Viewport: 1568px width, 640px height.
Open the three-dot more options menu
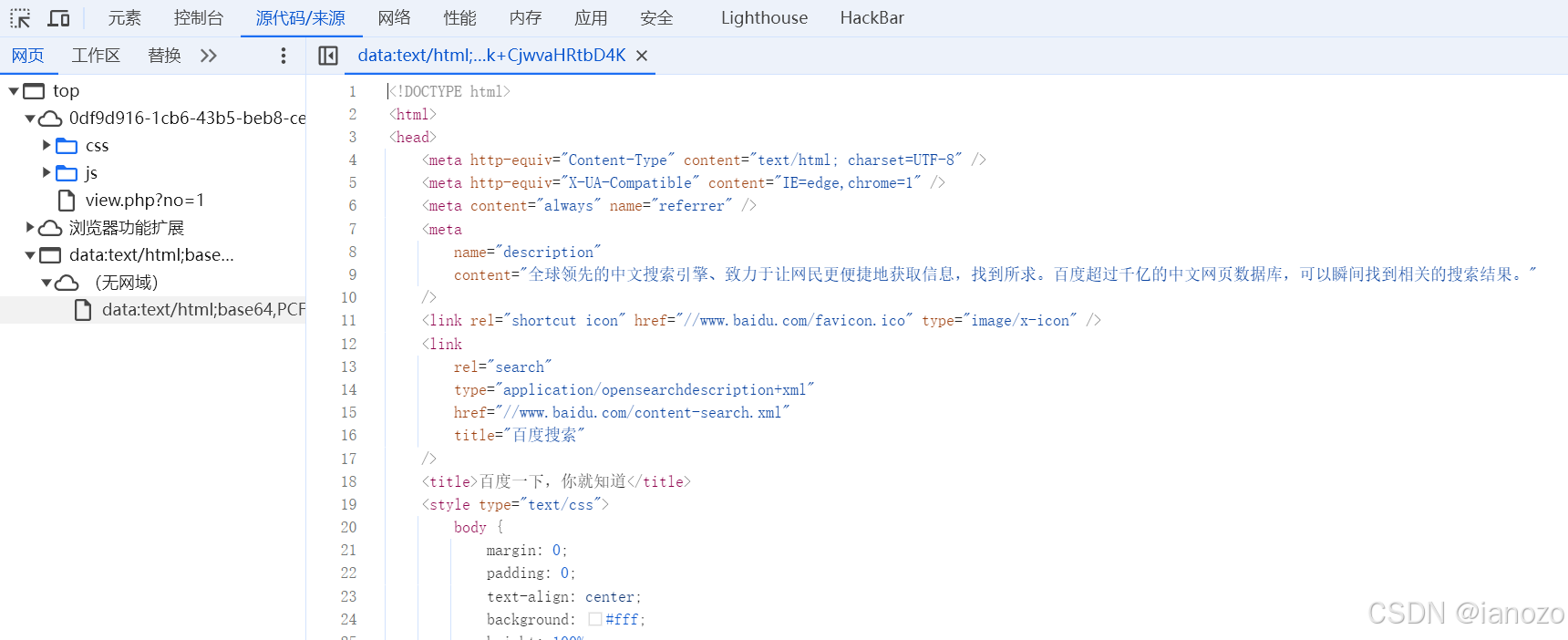coord(284,56)
